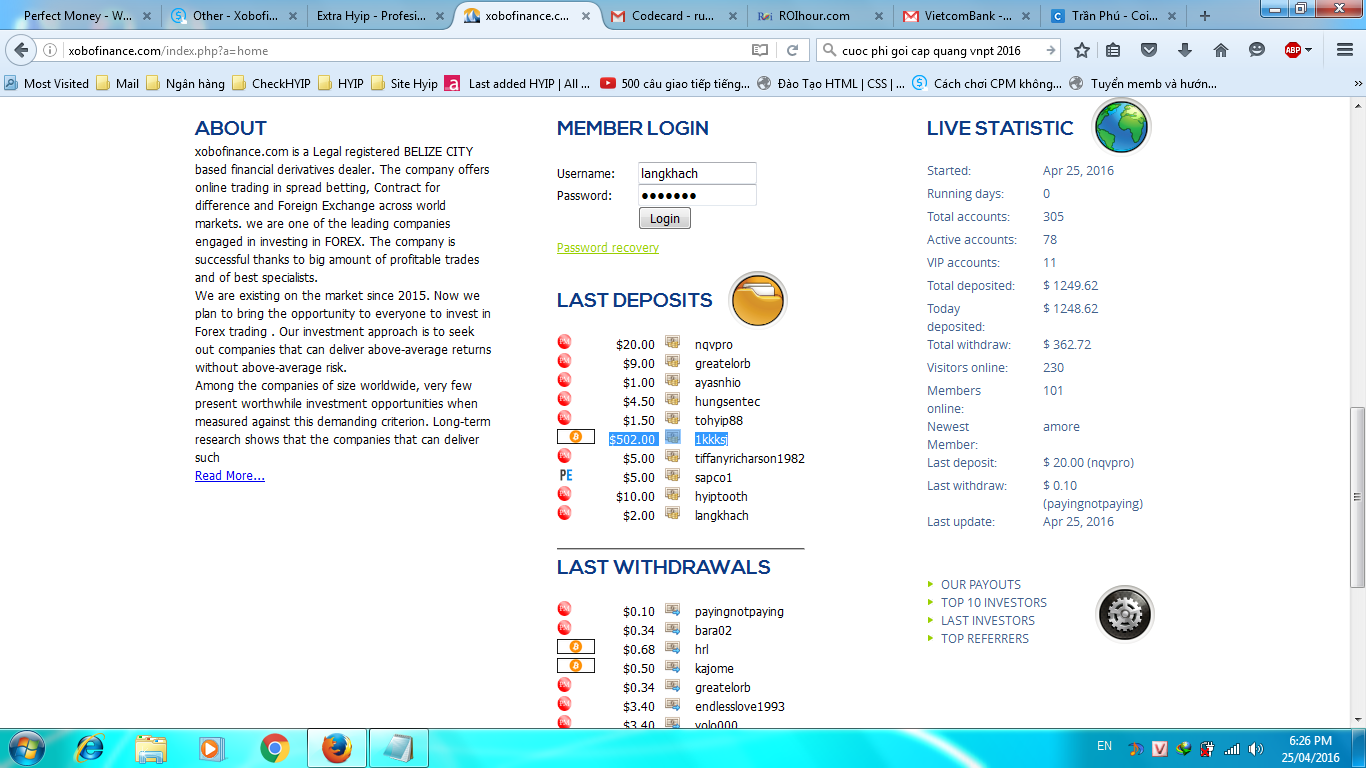This screenshot has width=1366, height=768.
Task: Follow the Read More link under About
Action: click(x=230, y=476)
